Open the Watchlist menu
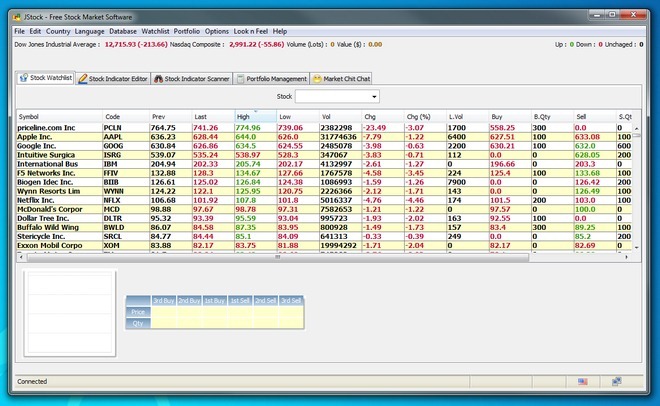This screenshot has width=660, height=406. [155, 31]
